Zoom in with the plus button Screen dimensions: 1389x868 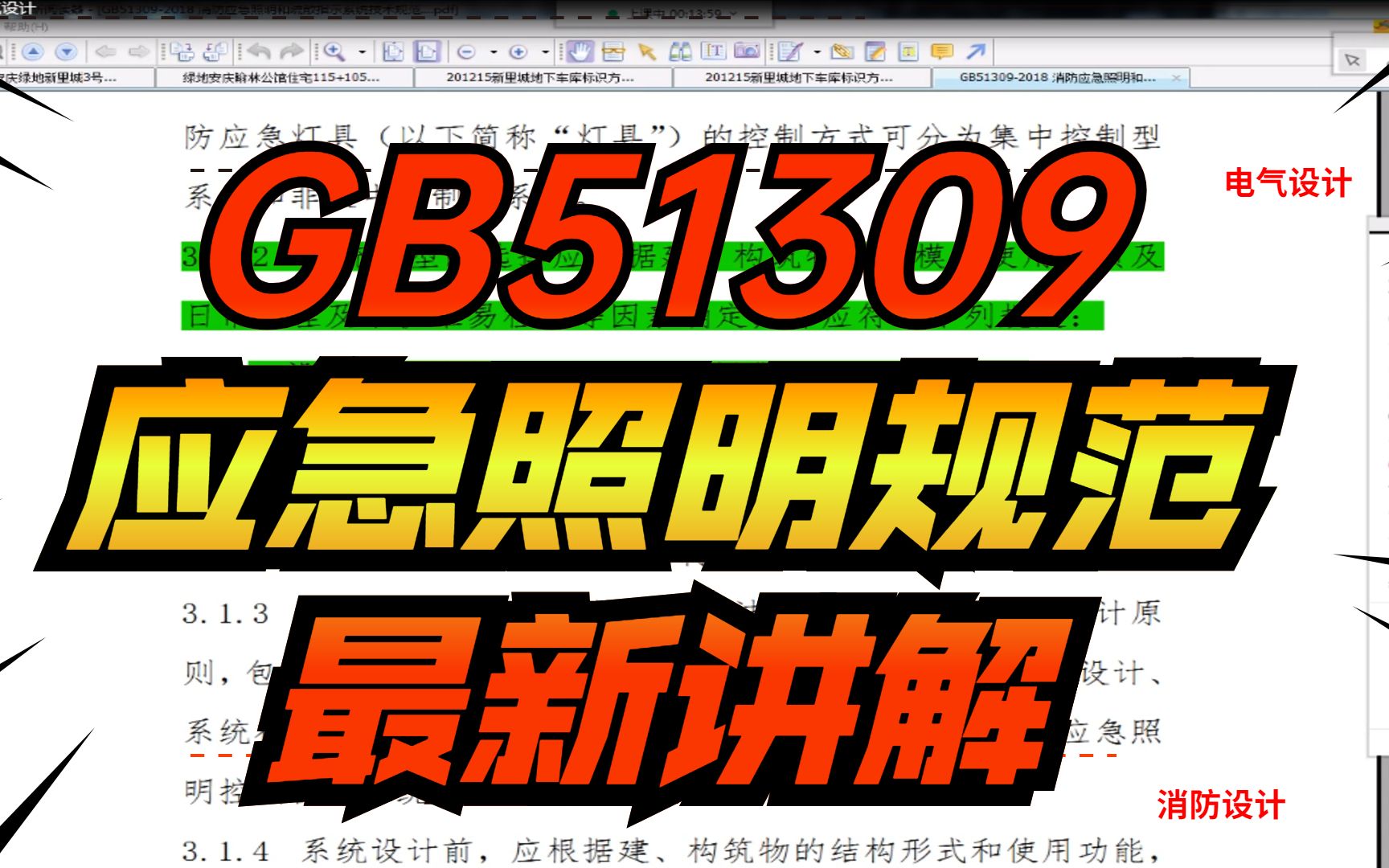coord(518,52)
